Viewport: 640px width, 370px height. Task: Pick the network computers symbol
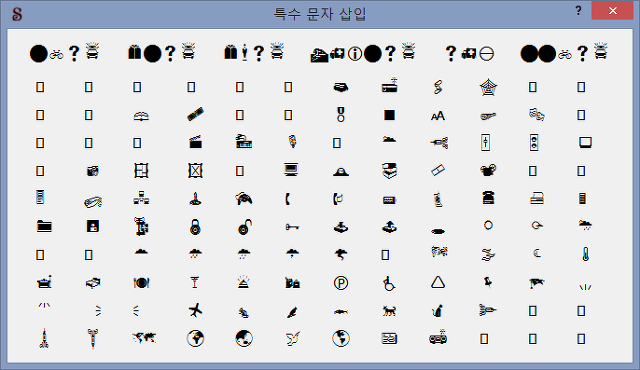pyautogui.click(x=141, y=198)
